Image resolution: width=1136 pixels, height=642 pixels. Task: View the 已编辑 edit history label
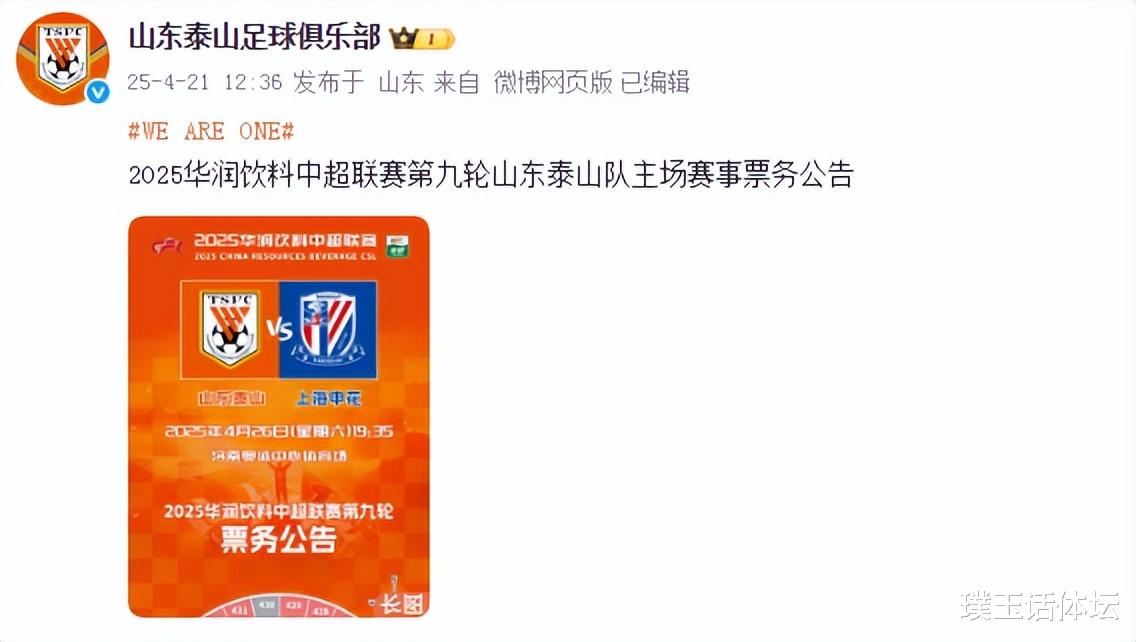(655, 82)
